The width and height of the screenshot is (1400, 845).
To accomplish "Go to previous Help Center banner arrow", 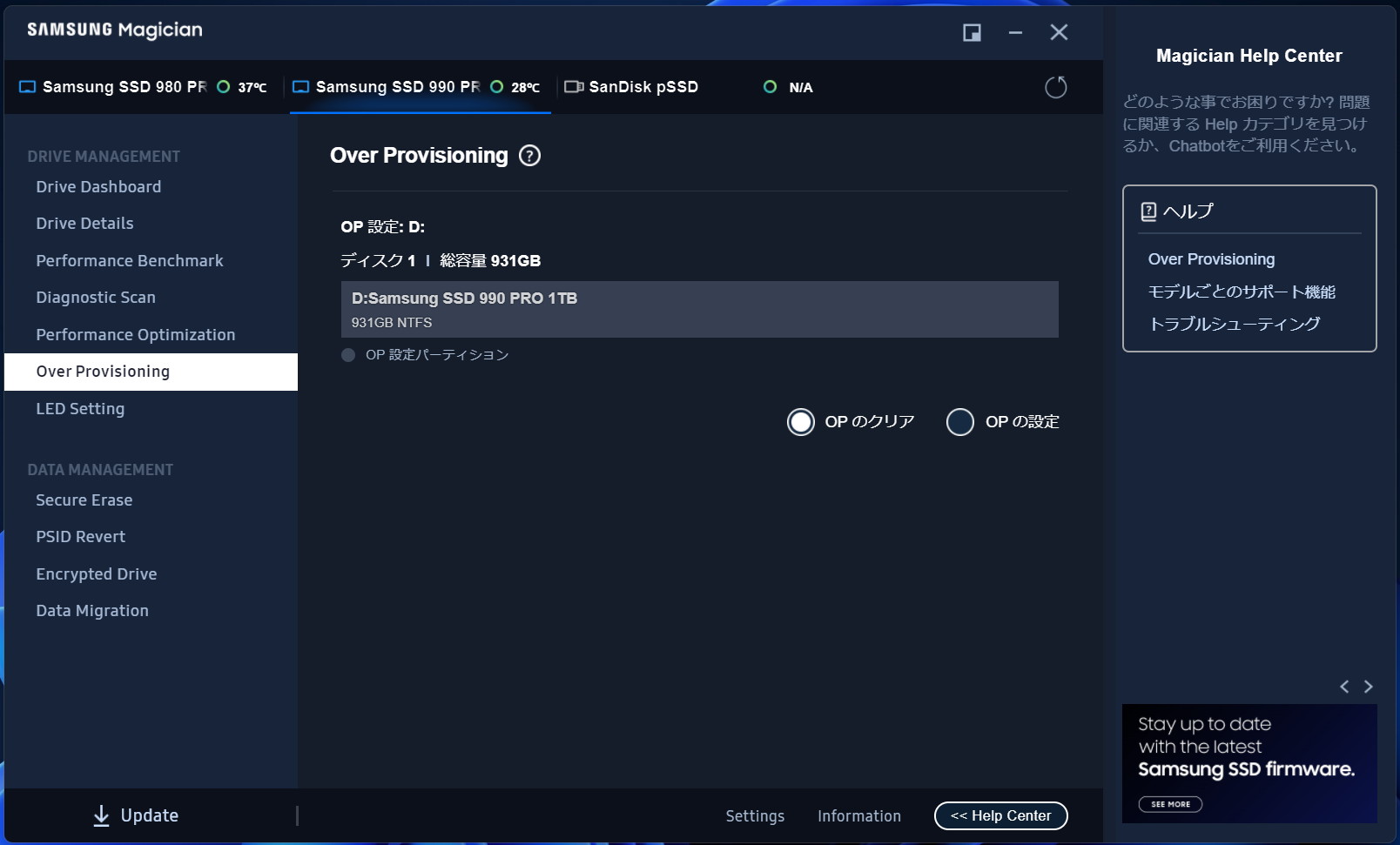I will pos(1344,687).
